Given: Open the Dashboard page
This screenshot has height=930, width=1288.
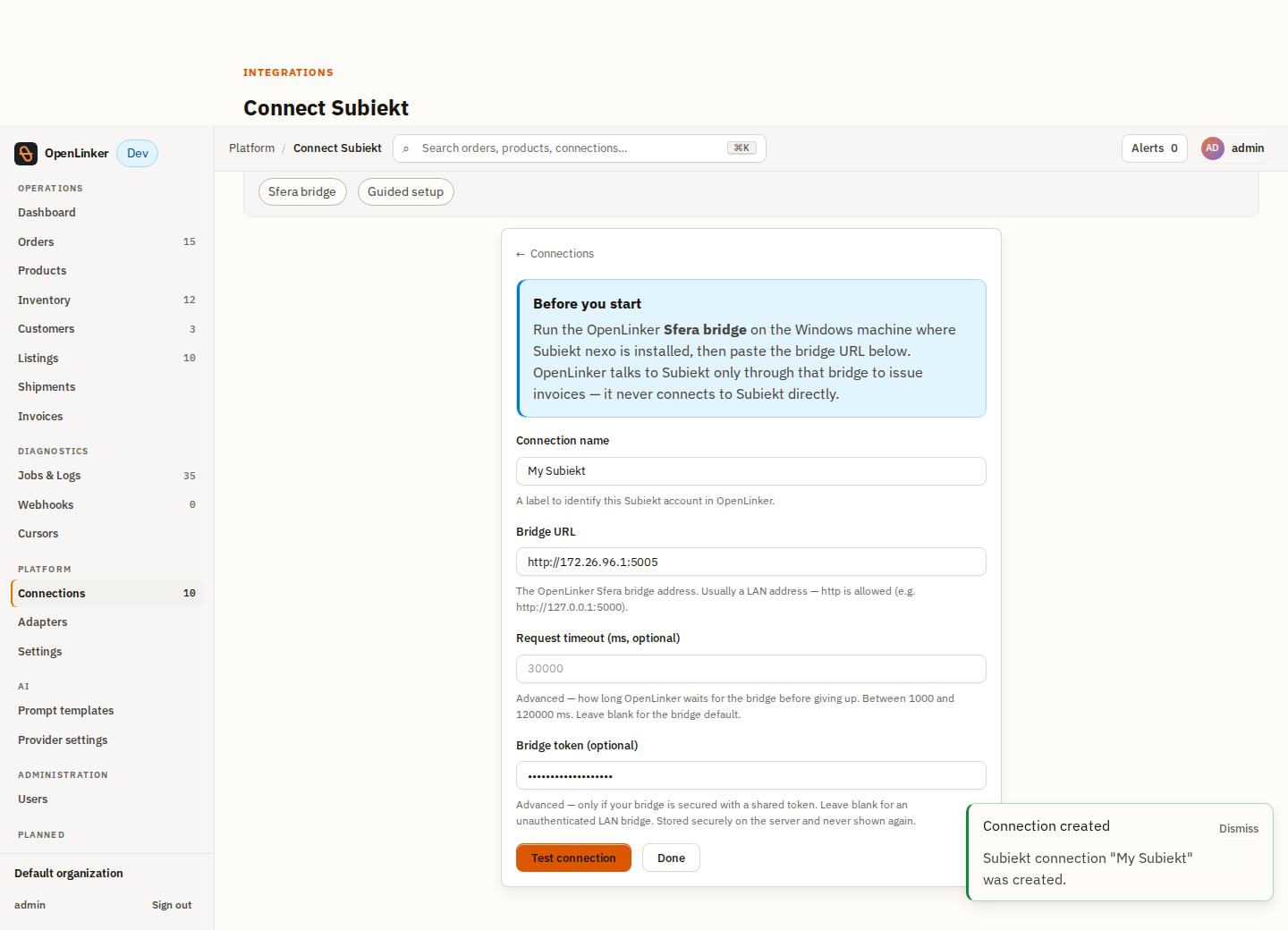Looking at the screenshot, I should (107, 213).
